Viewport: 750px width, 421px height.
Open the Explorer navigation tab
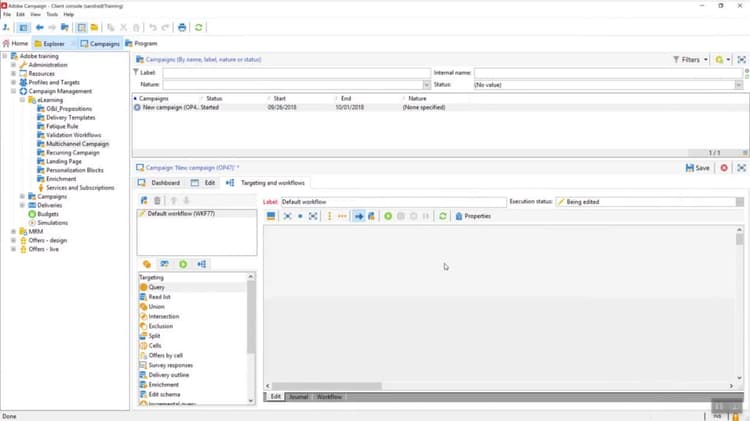coord(50,44)
